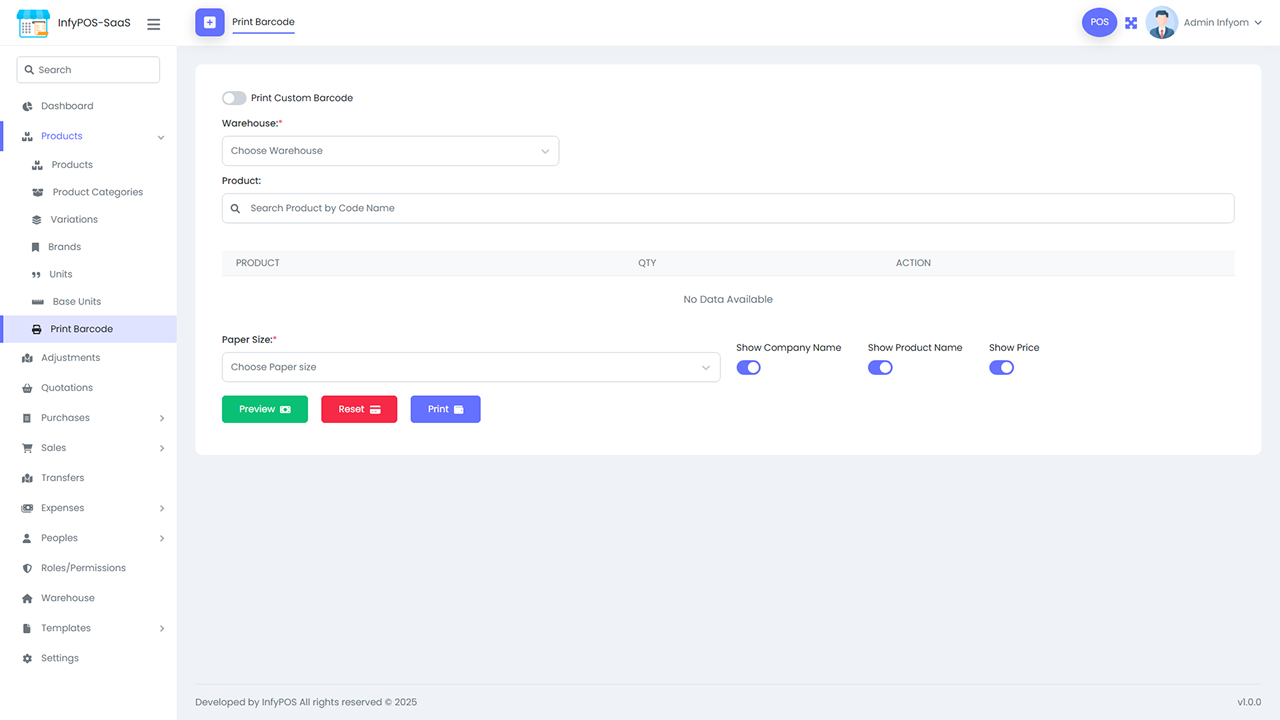
Task: Click the fullscreen grid icon near the profile
Action: click(x=1130, y=22)
